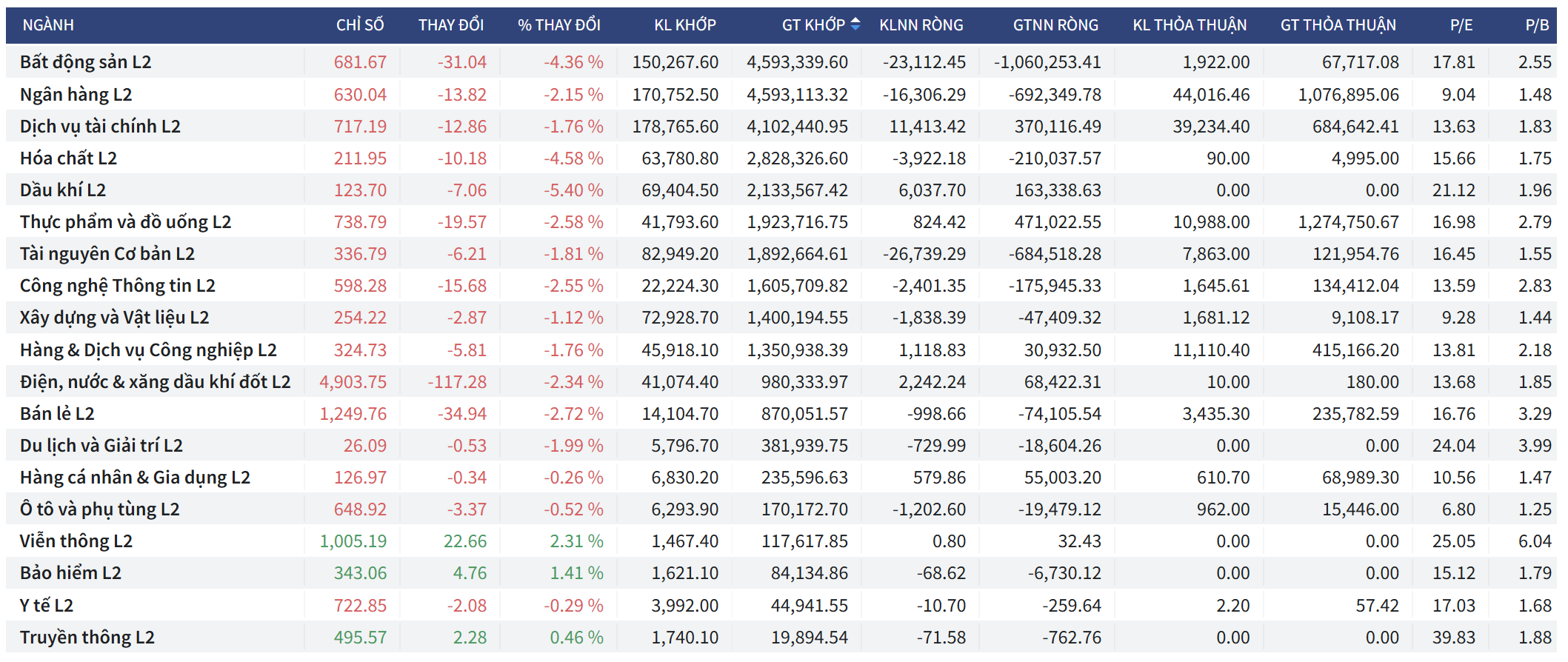The width and height of the screenshot is (1568, 662).
Task: Sort by KL THỎA THUẬN header
Action: 1190,25
